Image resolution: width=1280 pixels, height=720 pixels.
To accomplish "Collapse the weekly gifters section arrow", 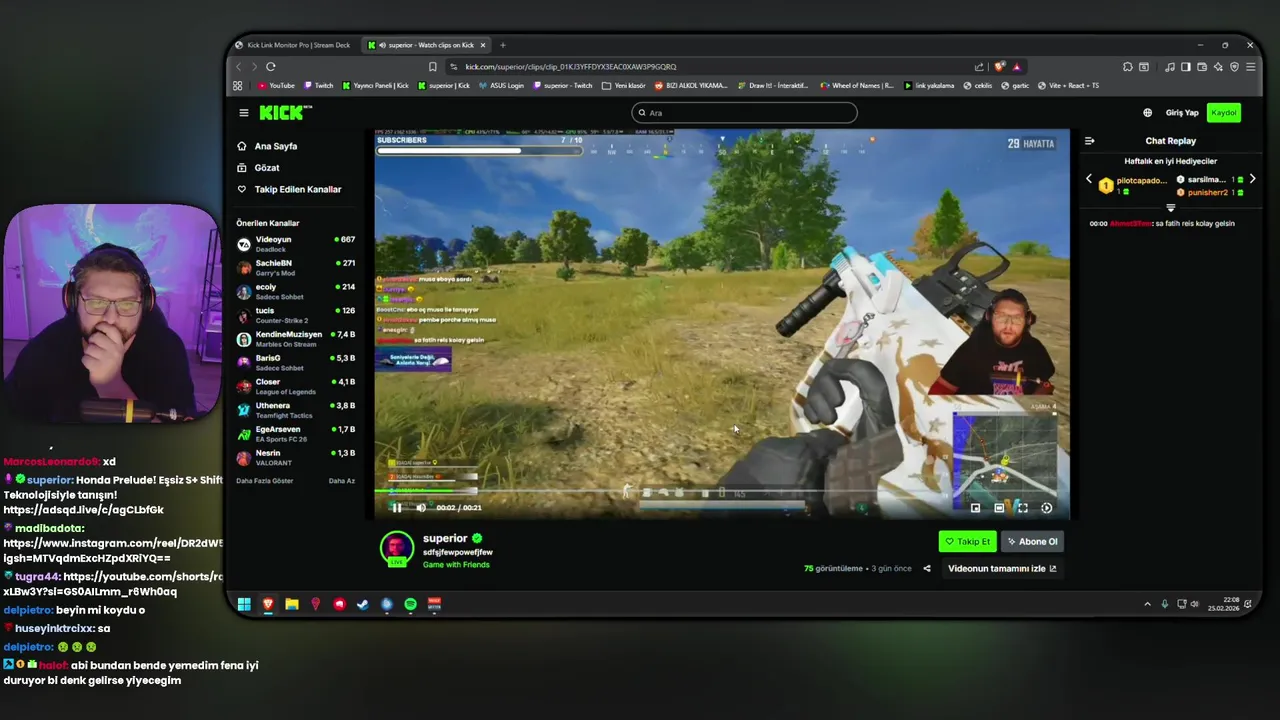I will point(1171,208).
